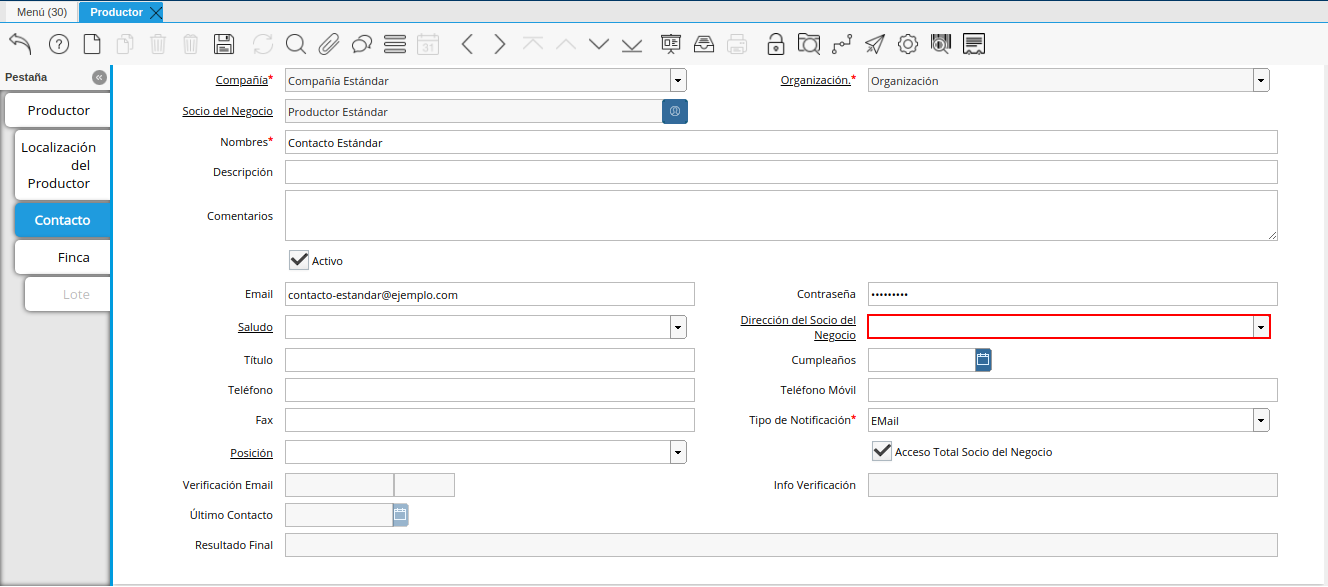
Task: Open attachments with the paperclip icon
Action: click(x=329, y=44)
